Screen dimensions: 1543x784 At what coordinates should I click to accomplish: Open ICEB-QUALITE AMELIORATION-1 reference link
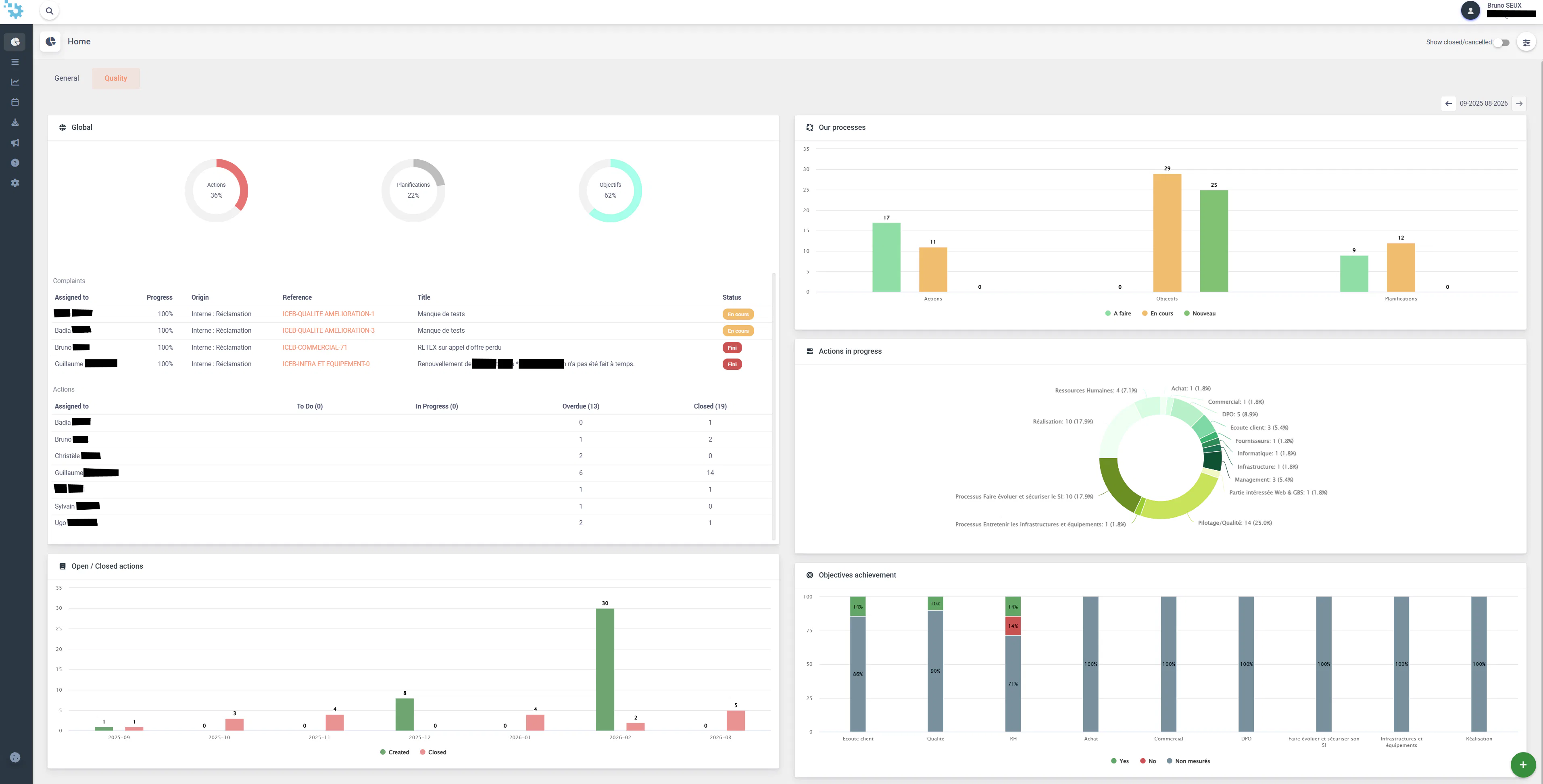pyautogui.click(x=328, y=314)
